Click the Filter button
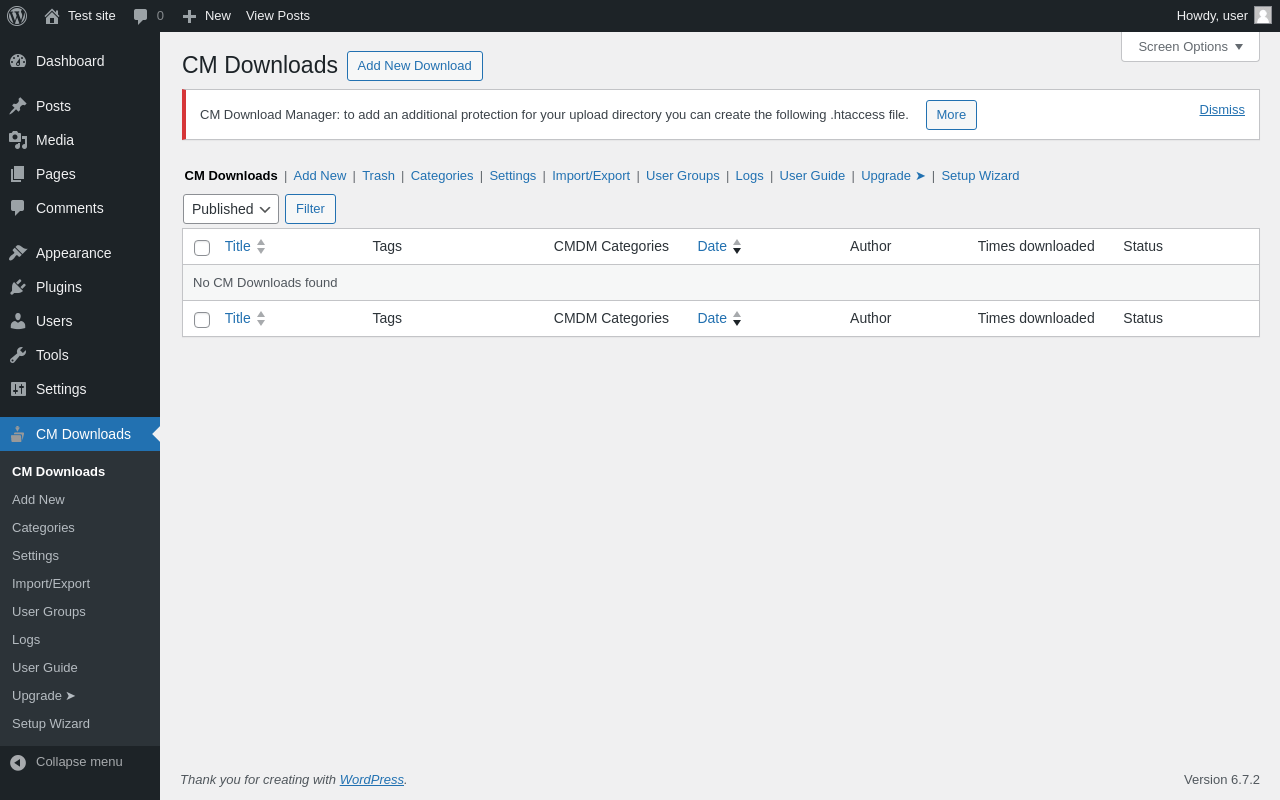1280x800 pixels. 310,209
